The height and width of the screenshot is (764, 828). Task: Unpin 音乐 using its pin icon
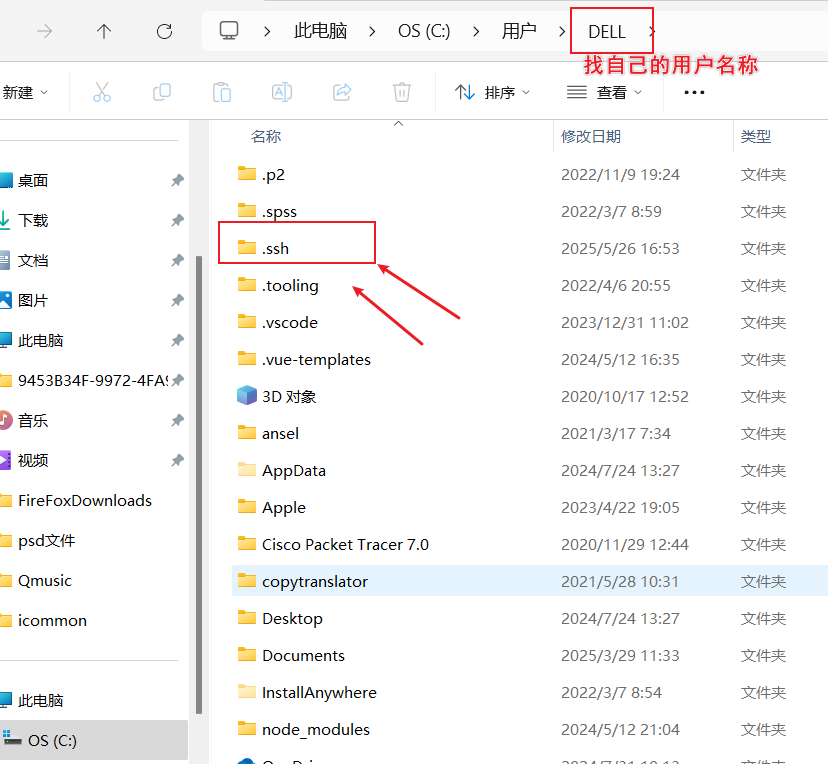point(177,420)
